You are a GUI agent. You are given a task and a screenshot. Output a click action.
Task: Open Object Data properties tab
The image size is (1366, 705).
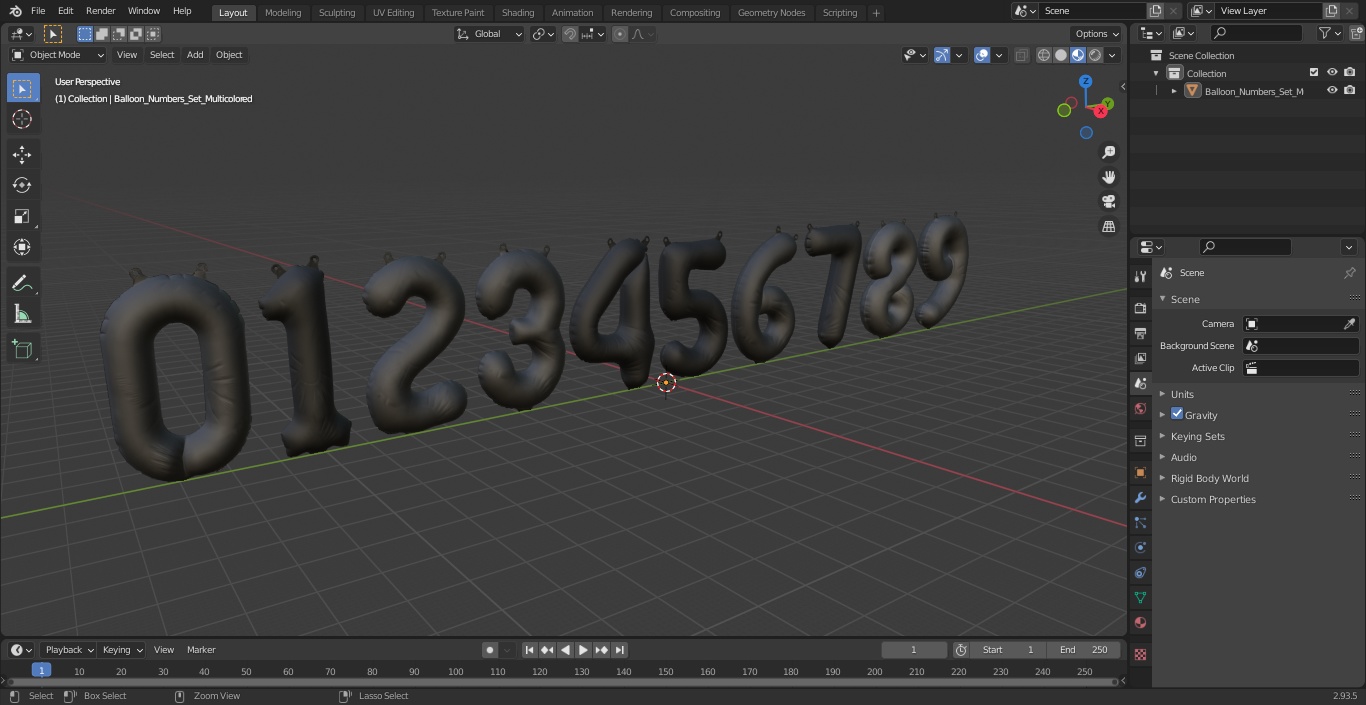pos(1140,597)
